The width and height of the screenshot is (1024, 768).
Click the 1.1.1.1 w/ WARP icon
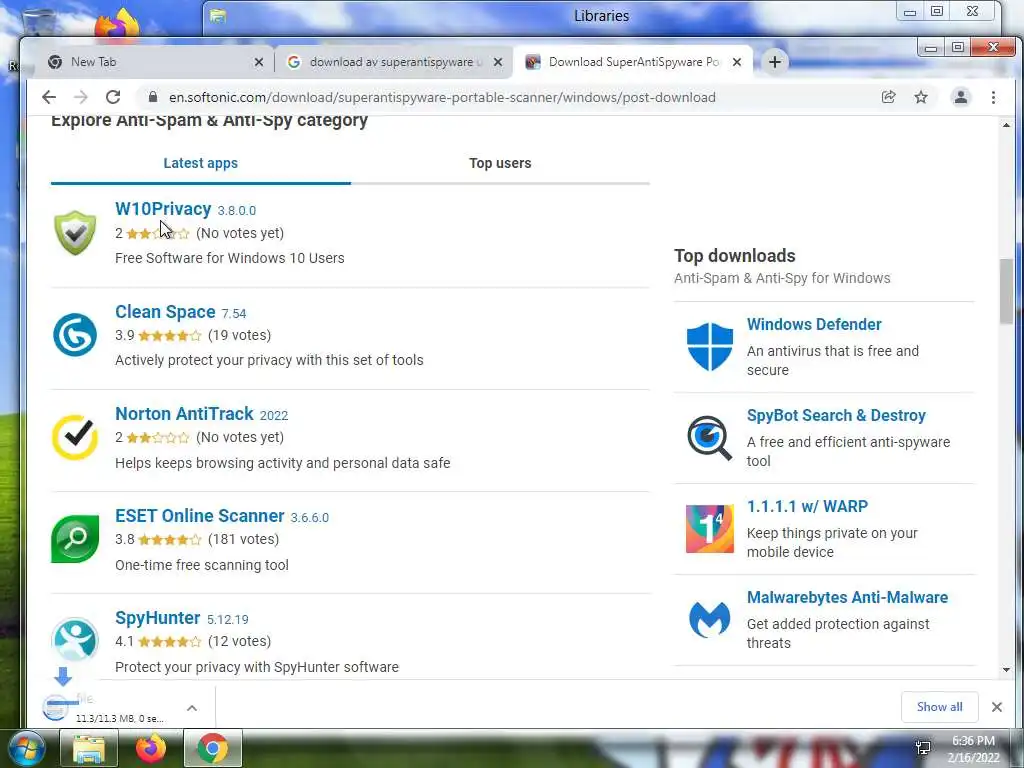[x=710, y=529]
